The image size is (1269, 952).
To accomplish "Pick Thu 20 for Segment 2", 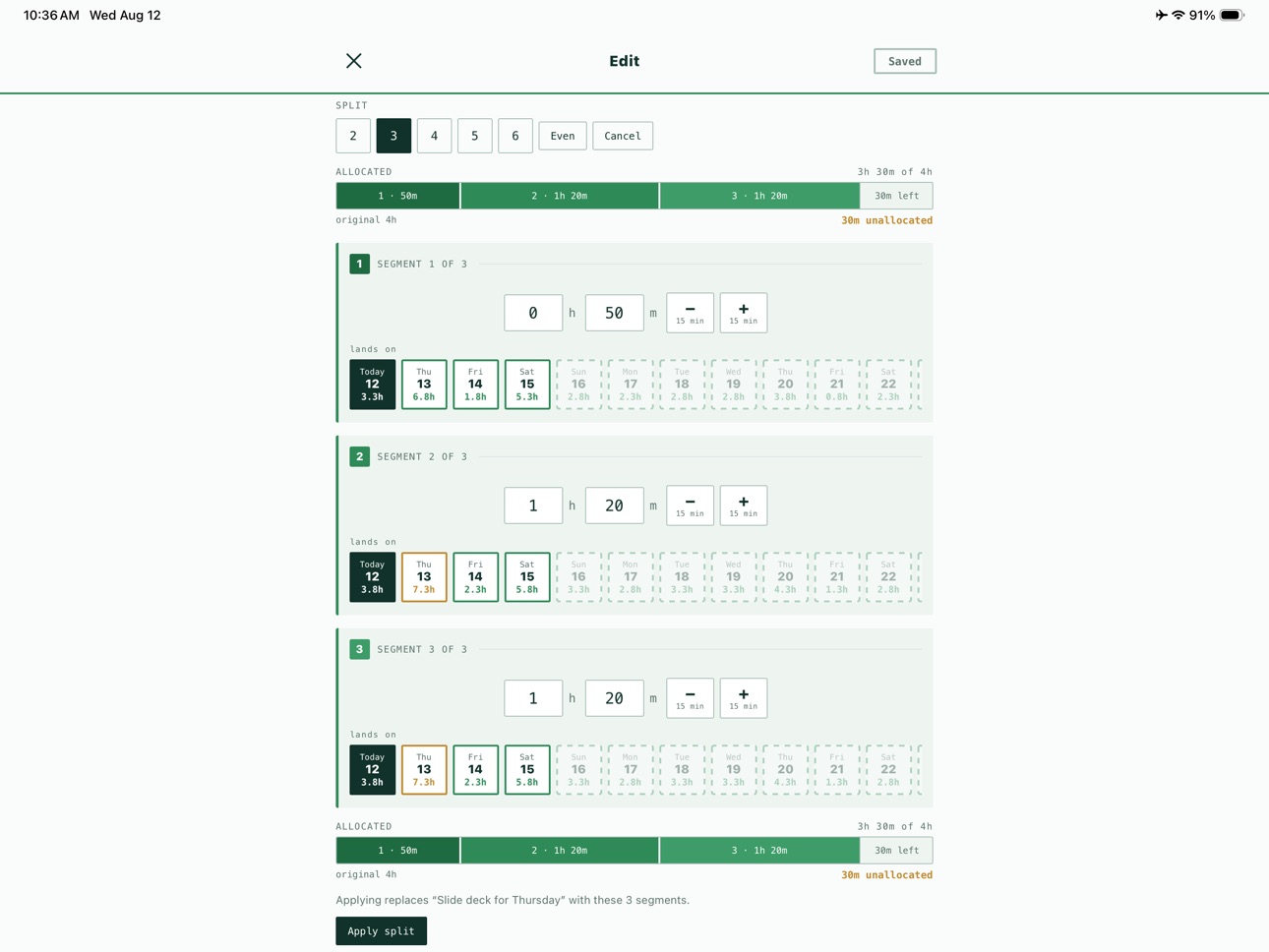I will pyautogui.click(x=785, y=576).
